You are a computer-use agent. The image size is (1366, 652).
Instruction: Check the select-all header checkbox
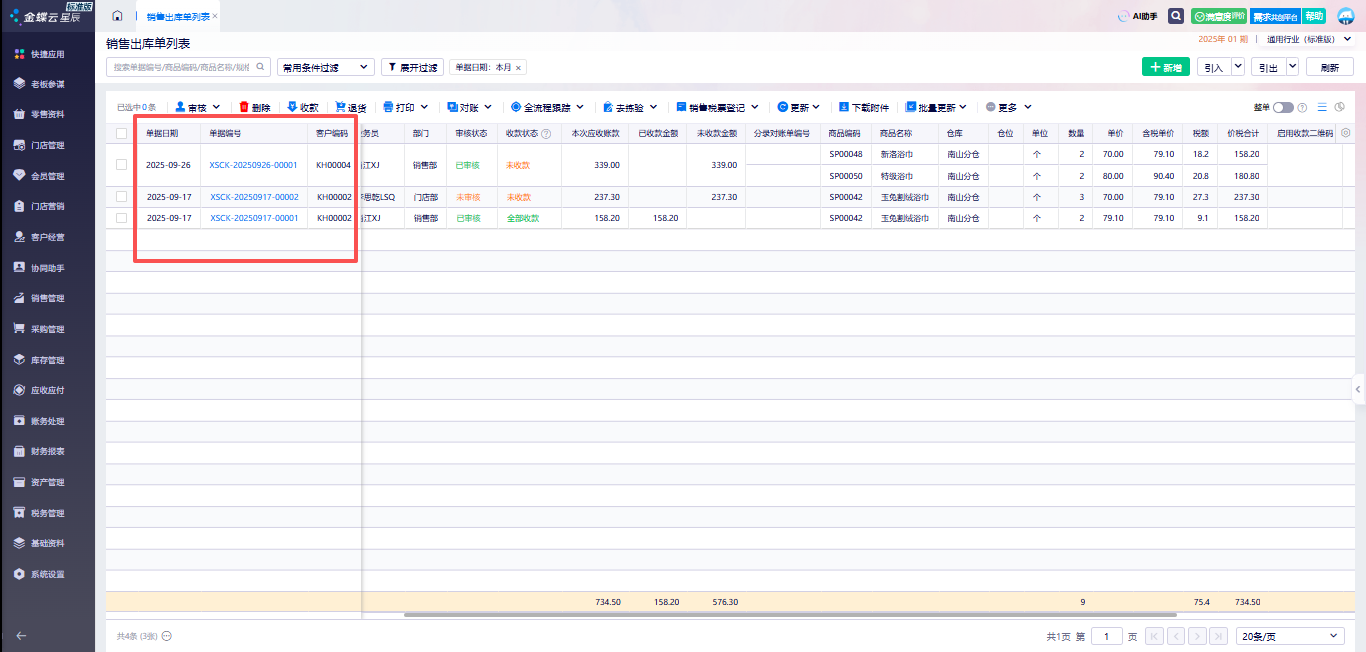(121, 133)
